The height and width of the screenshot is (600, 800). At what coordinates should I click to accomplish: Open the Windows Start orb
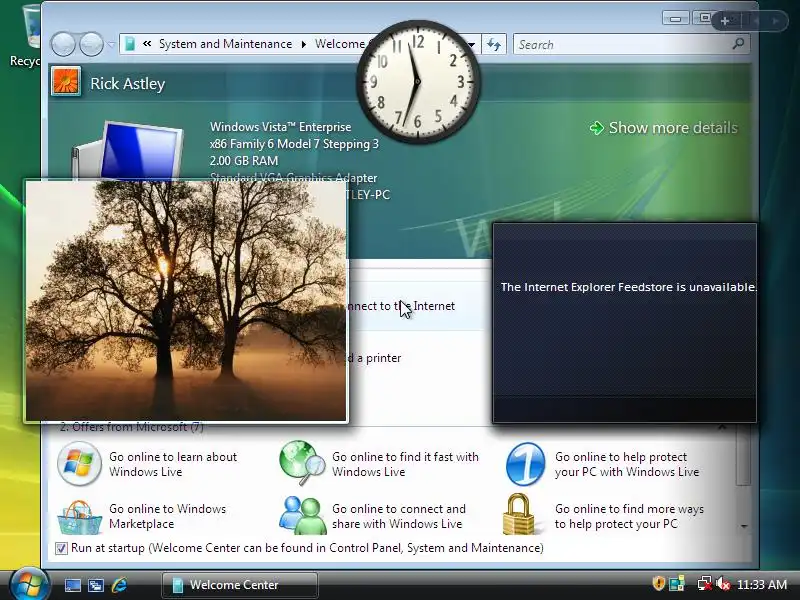click(29, 585)
